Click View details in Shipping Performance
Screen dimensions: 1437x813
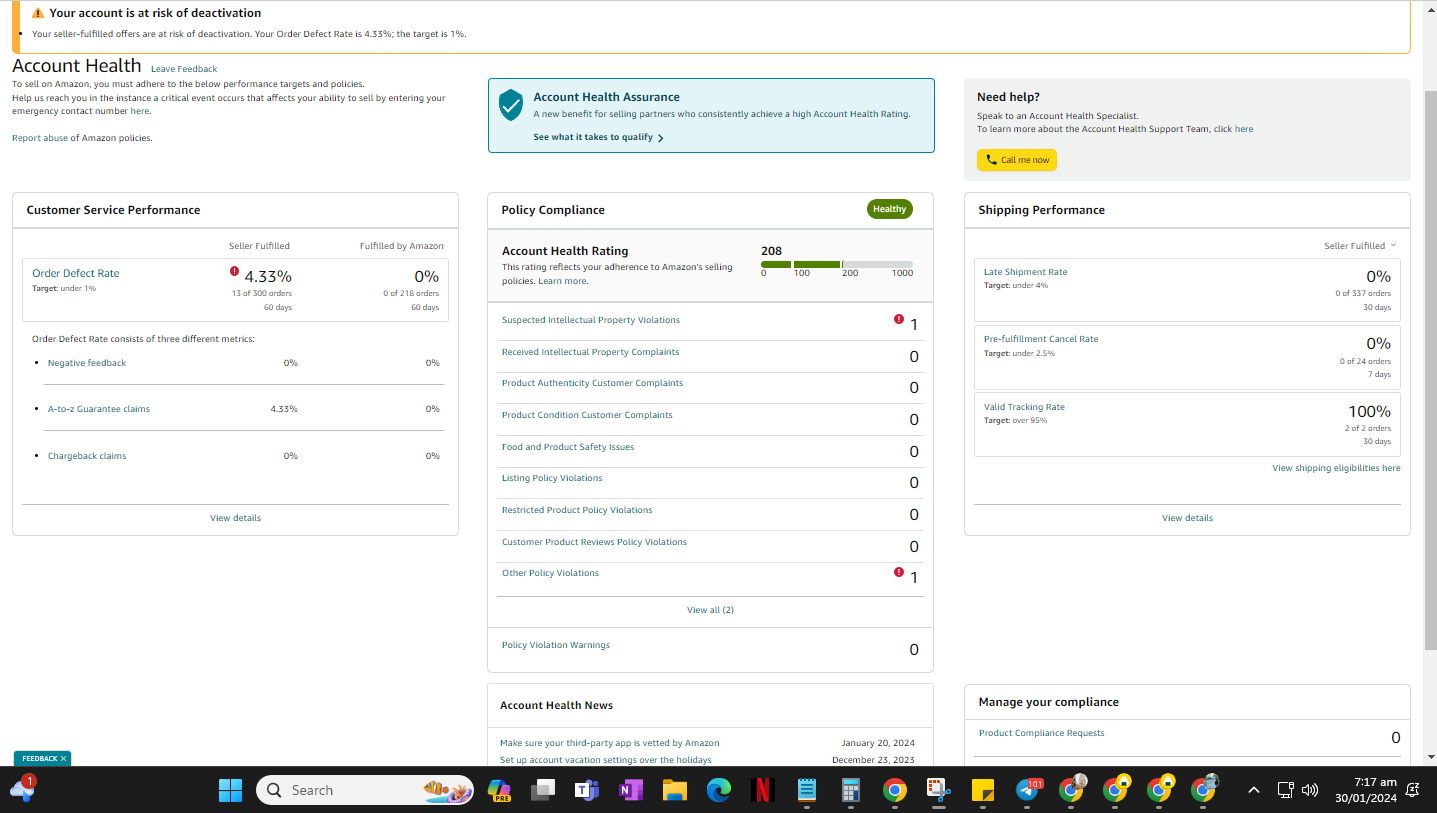pos(1187,518)
